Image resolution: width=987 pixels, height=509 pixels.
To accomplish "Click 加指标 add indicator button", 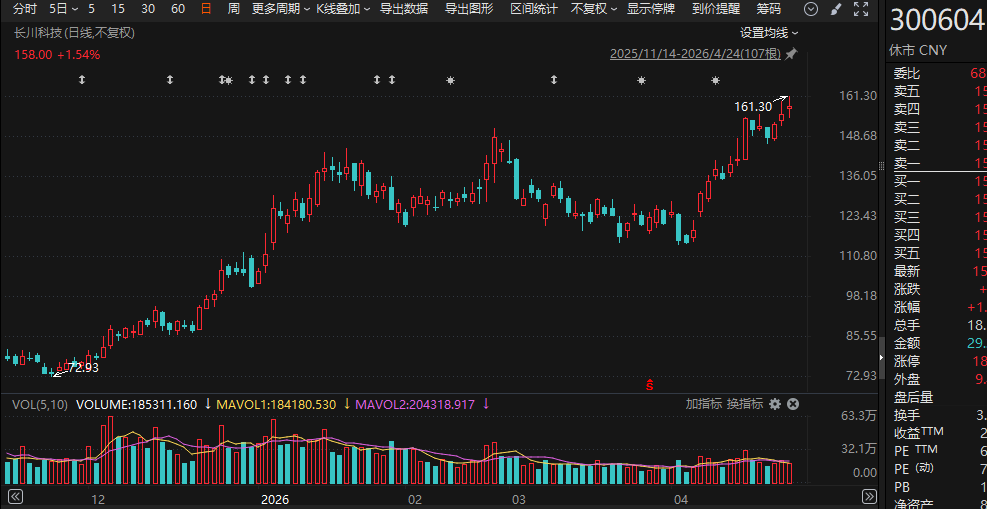I will coord(703,404).
